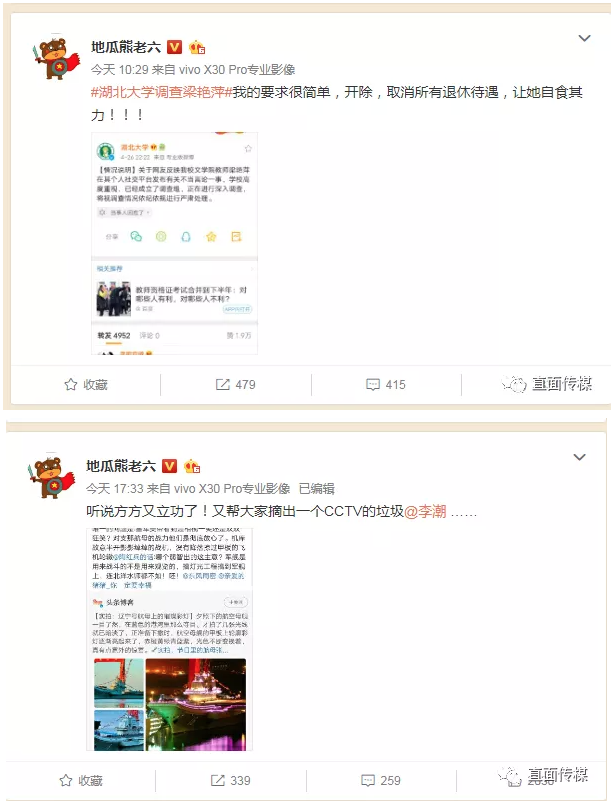This screenshot has width=612, height=806.
Task: Expand the second post's options chevron
Action: point(579,457)
